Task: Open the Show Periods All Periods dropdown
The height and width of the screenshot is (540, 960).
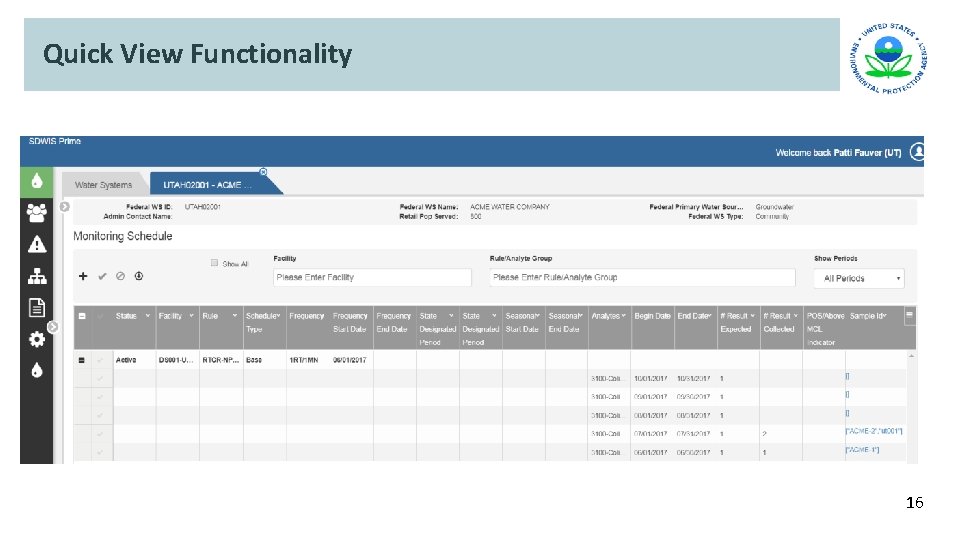Action: tap(859, 278)
